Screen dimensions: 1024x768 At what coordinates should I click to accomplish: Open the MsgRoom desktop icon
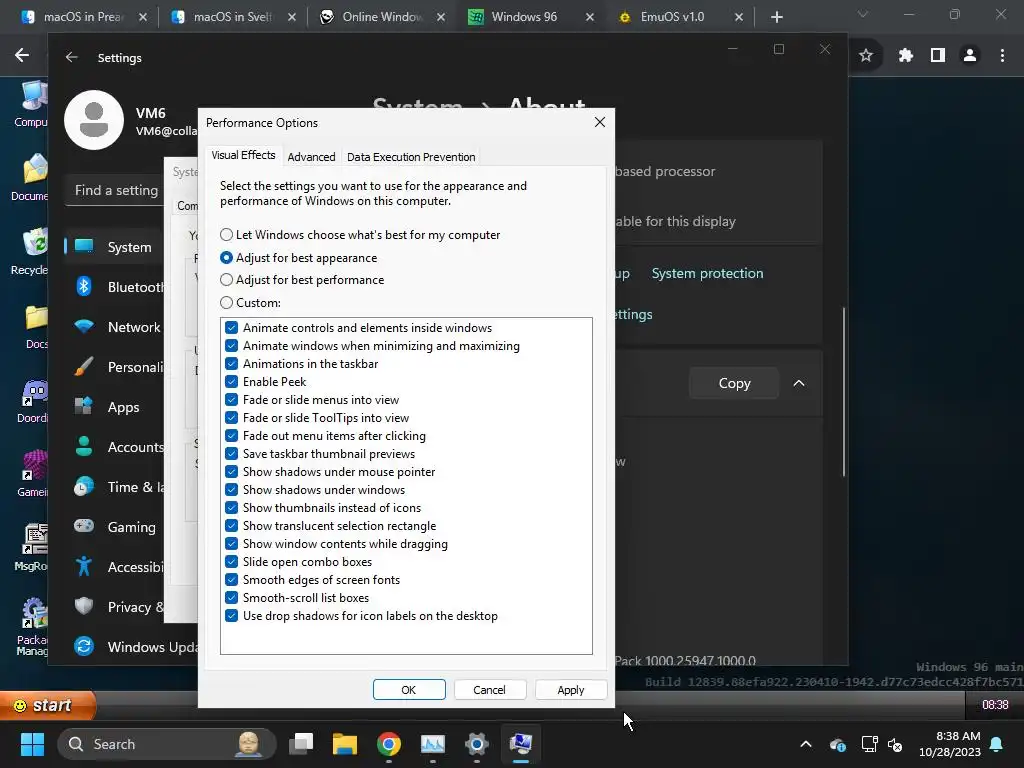[32, 547]
